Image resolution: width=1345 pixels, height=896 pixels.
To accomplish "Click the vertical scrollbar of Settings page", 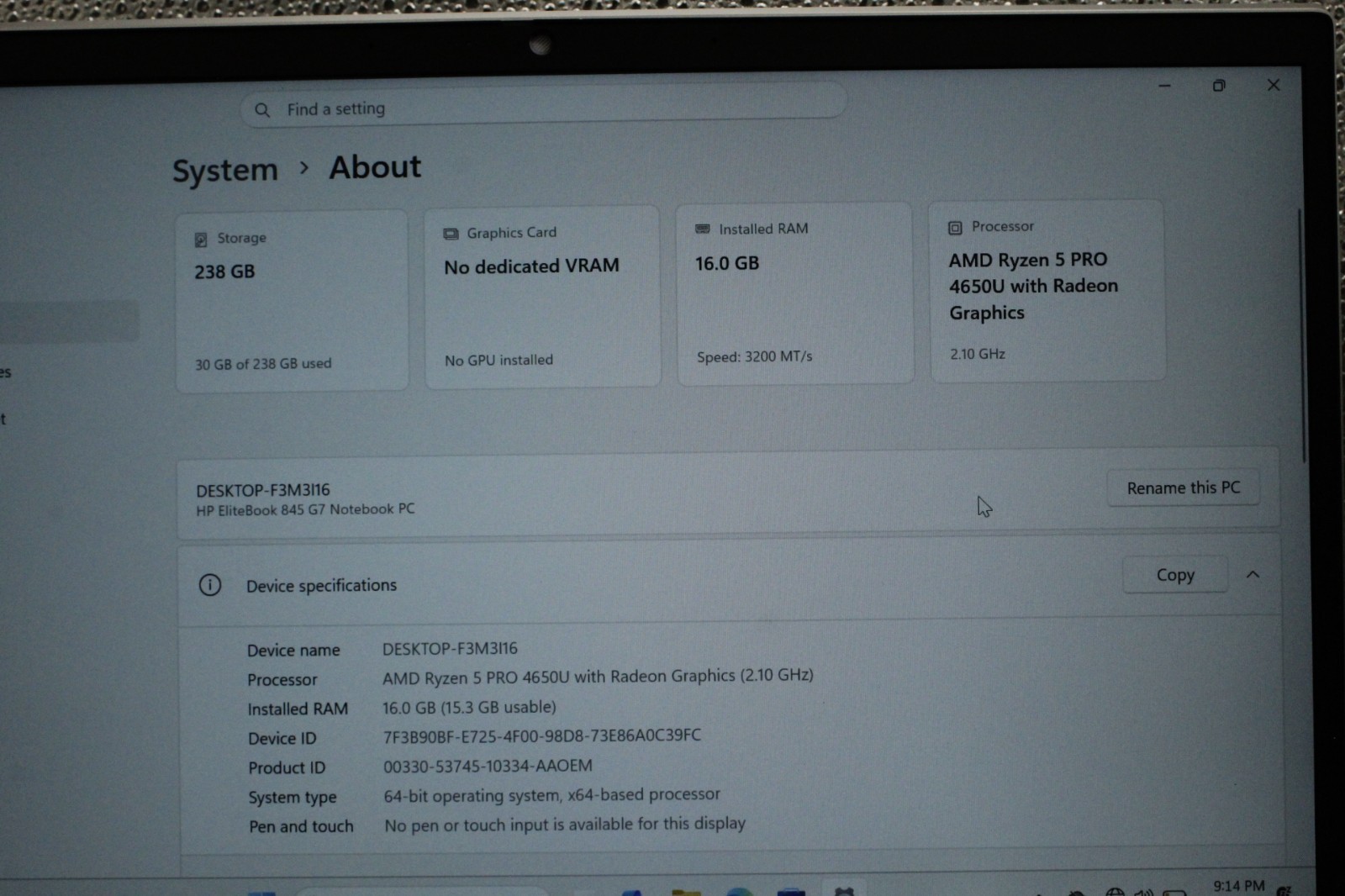I will (x=1301, y=336).
